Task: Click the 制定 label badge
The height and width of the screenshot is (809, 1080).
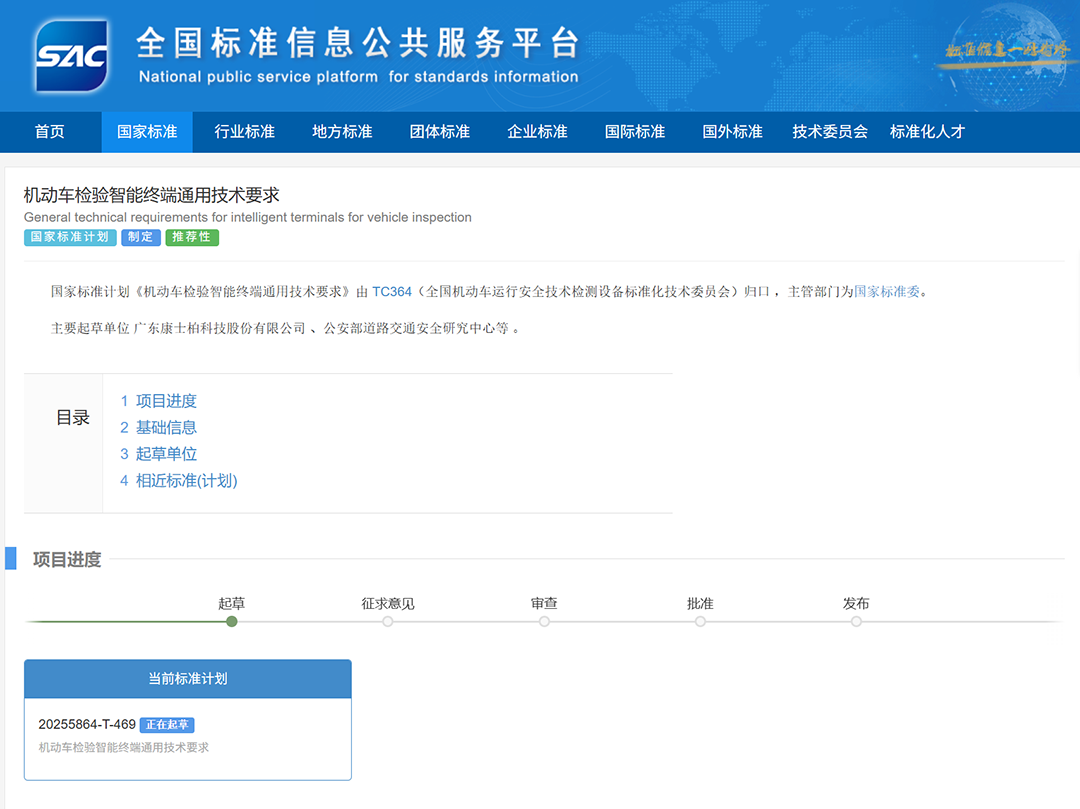Action: (x=140, y=237)
